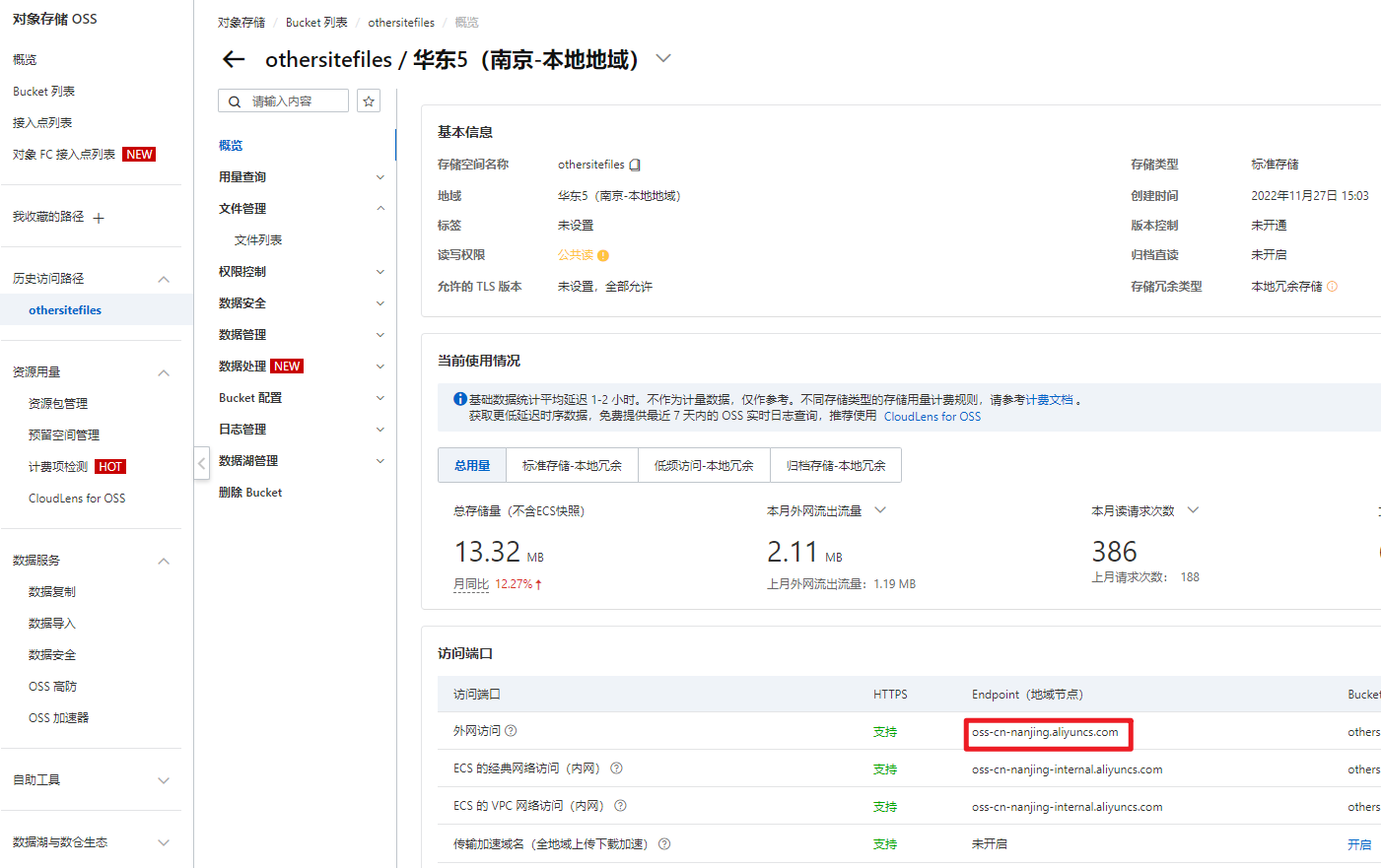1381x868 pixels.
Task: Switch to 归档存储-本地冗余 tab
Action: tap(836, 465)
